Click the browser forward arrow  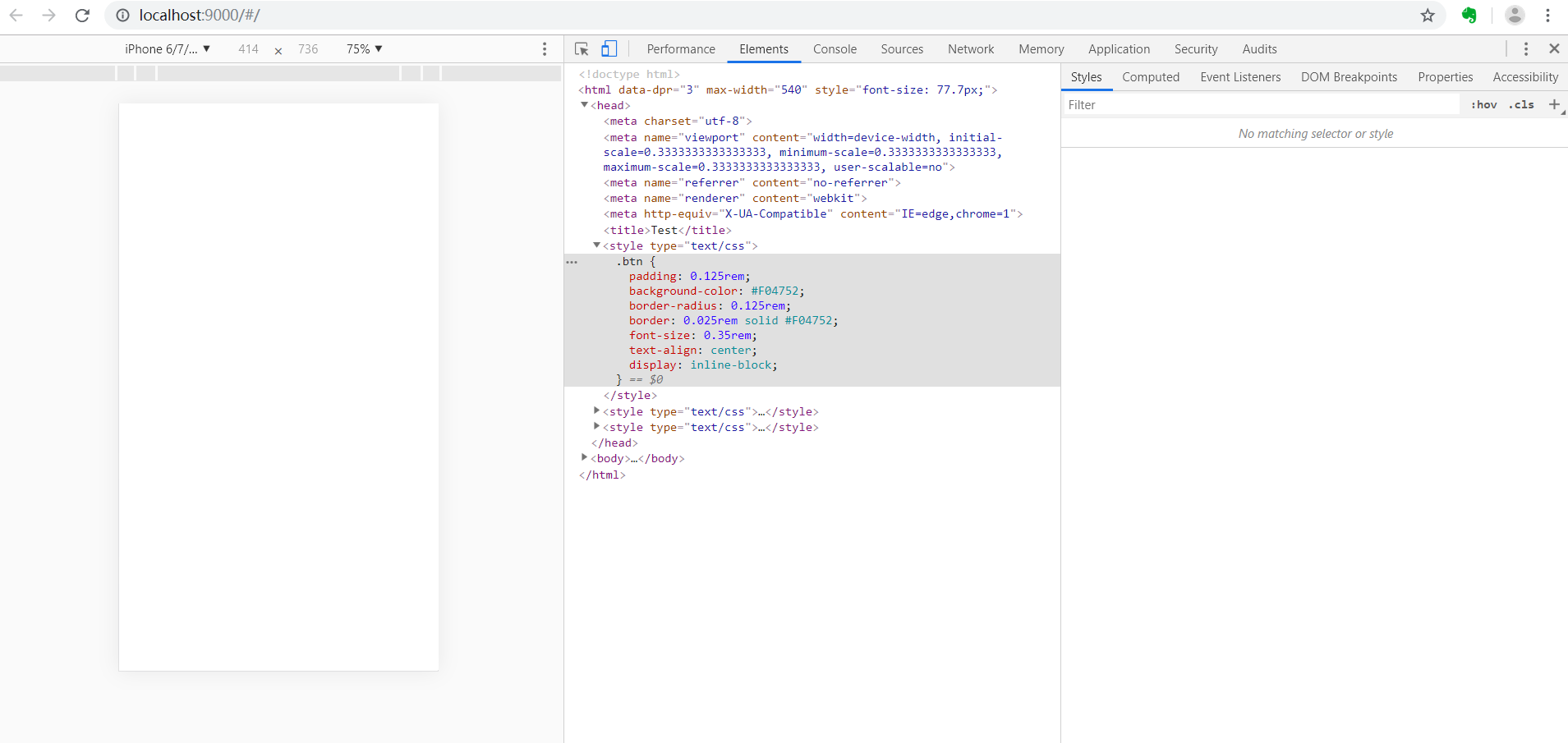pos(48,16)
